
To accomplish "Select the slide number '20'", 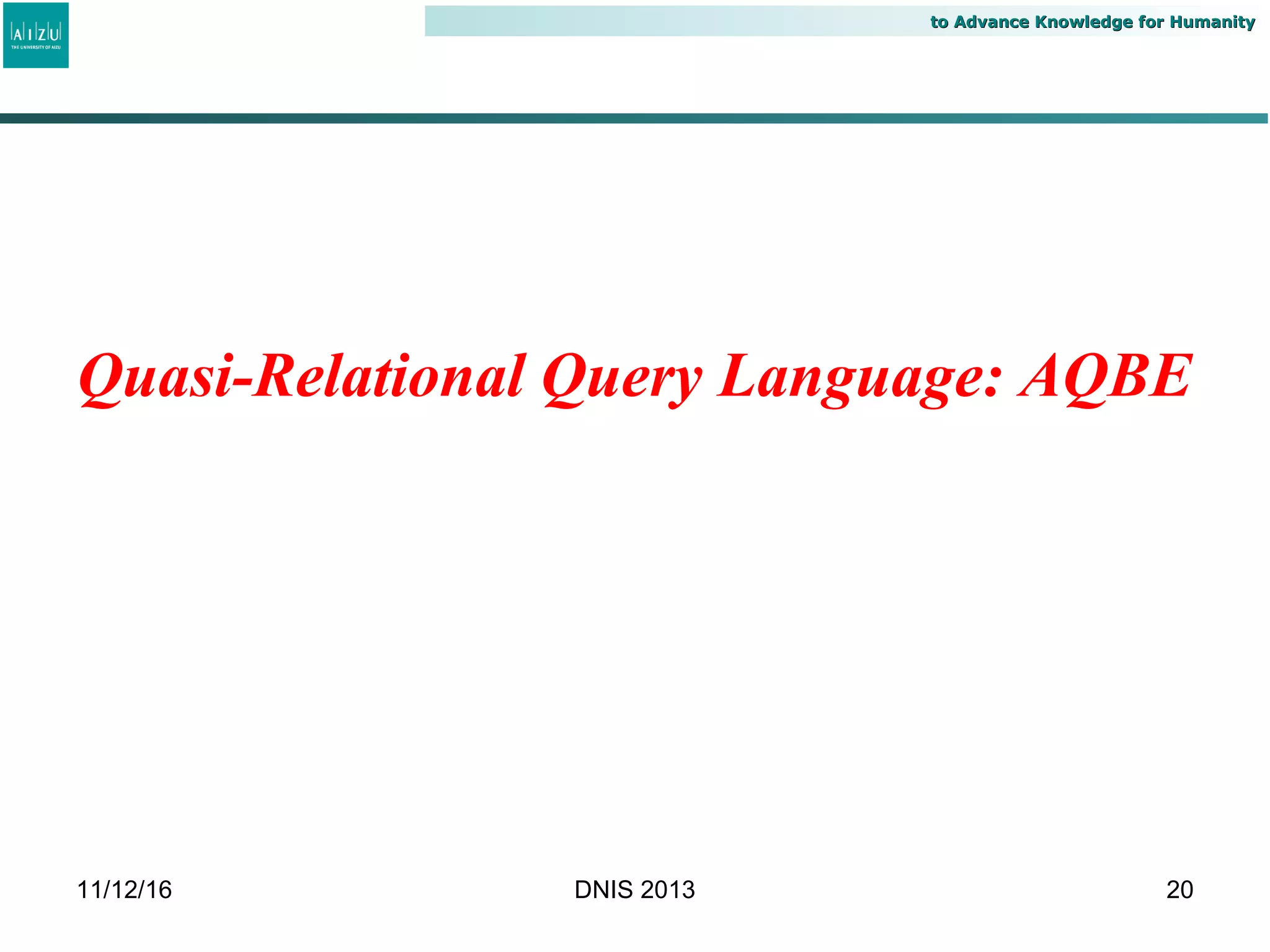I will coord(1179,889).
